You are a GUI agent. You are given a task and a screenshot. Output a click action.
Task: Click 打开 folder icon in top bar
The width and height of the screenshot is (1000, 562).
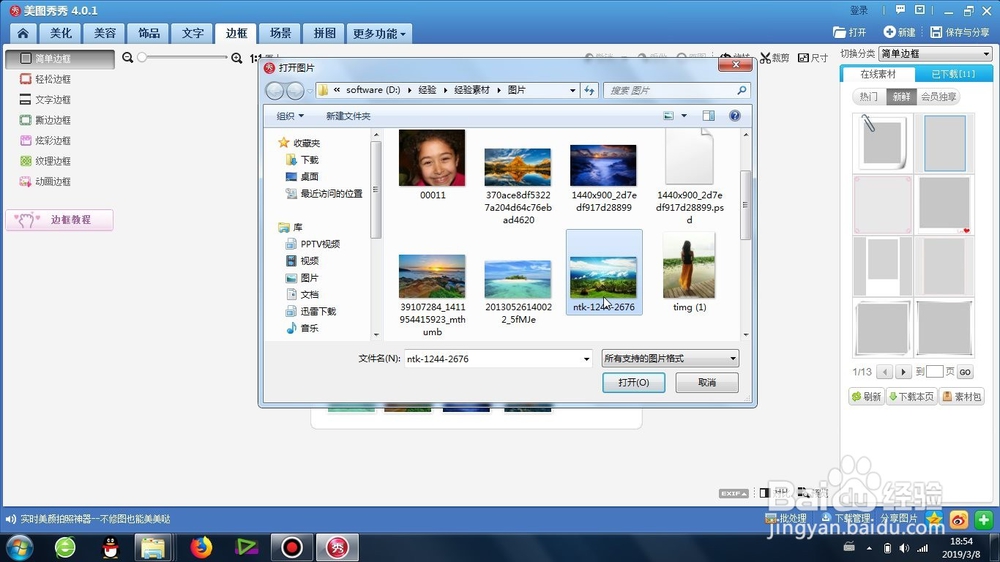pos(849,32)
